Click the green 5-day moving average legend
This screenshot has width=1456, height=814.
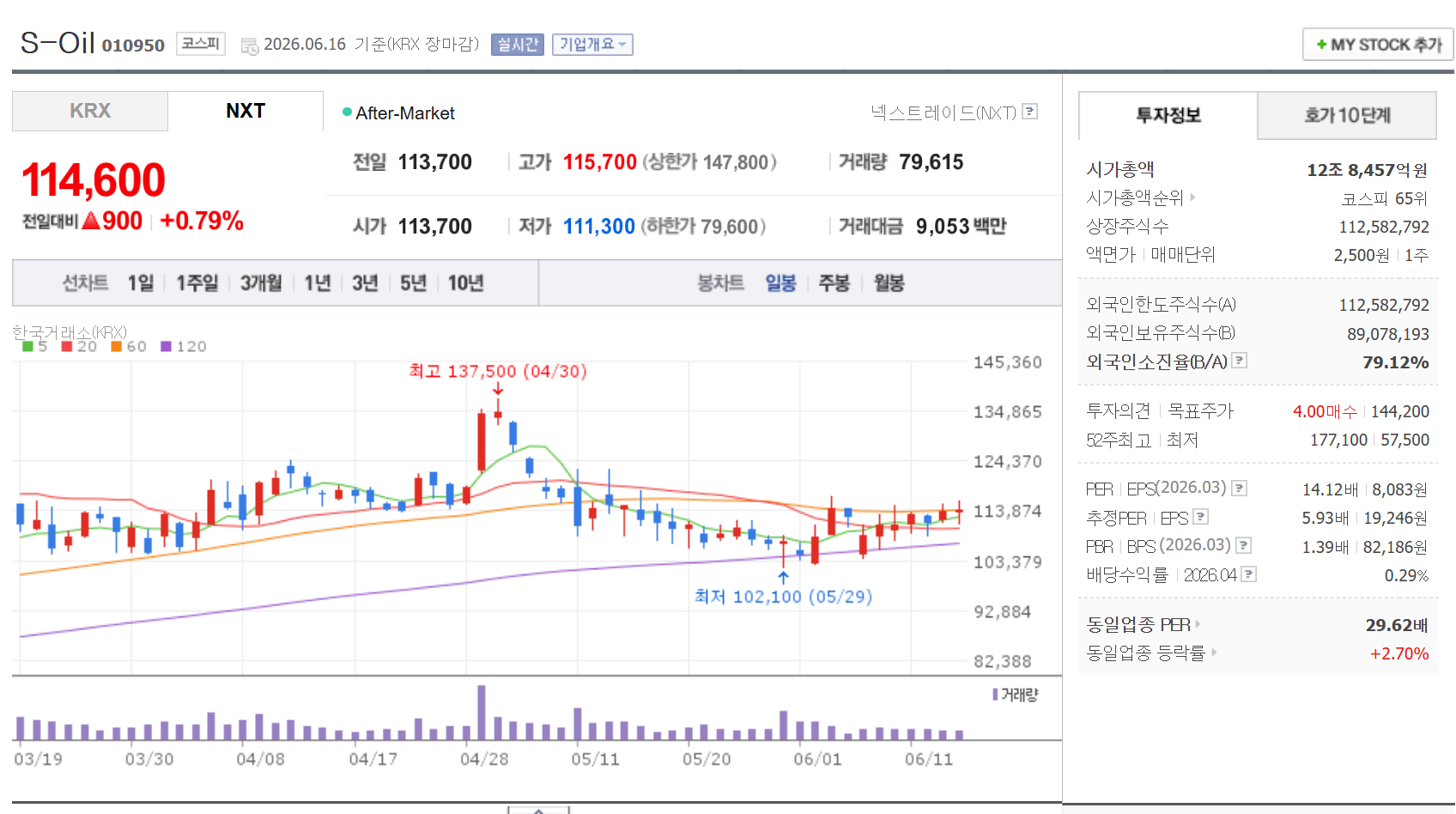pos(35,346)
